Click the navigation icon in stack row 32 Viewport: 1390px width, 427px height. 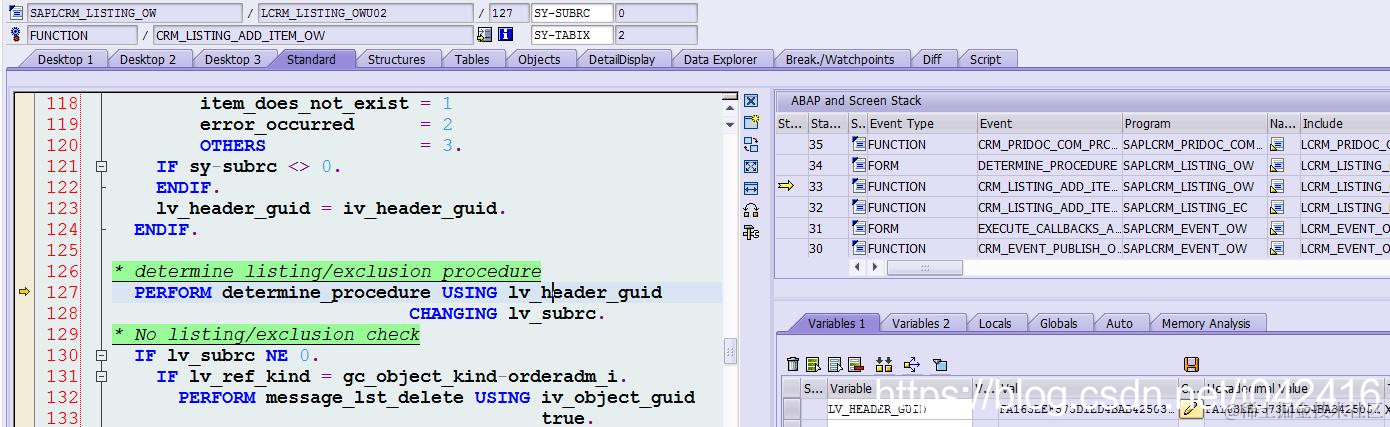[x=1277, y=207]
